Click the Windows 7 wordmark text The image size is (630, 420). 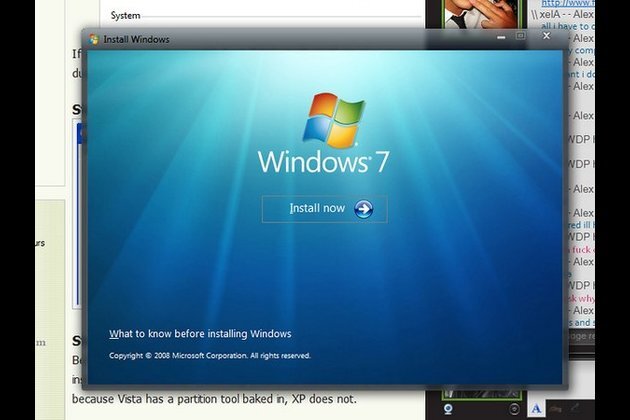point(323,162)
